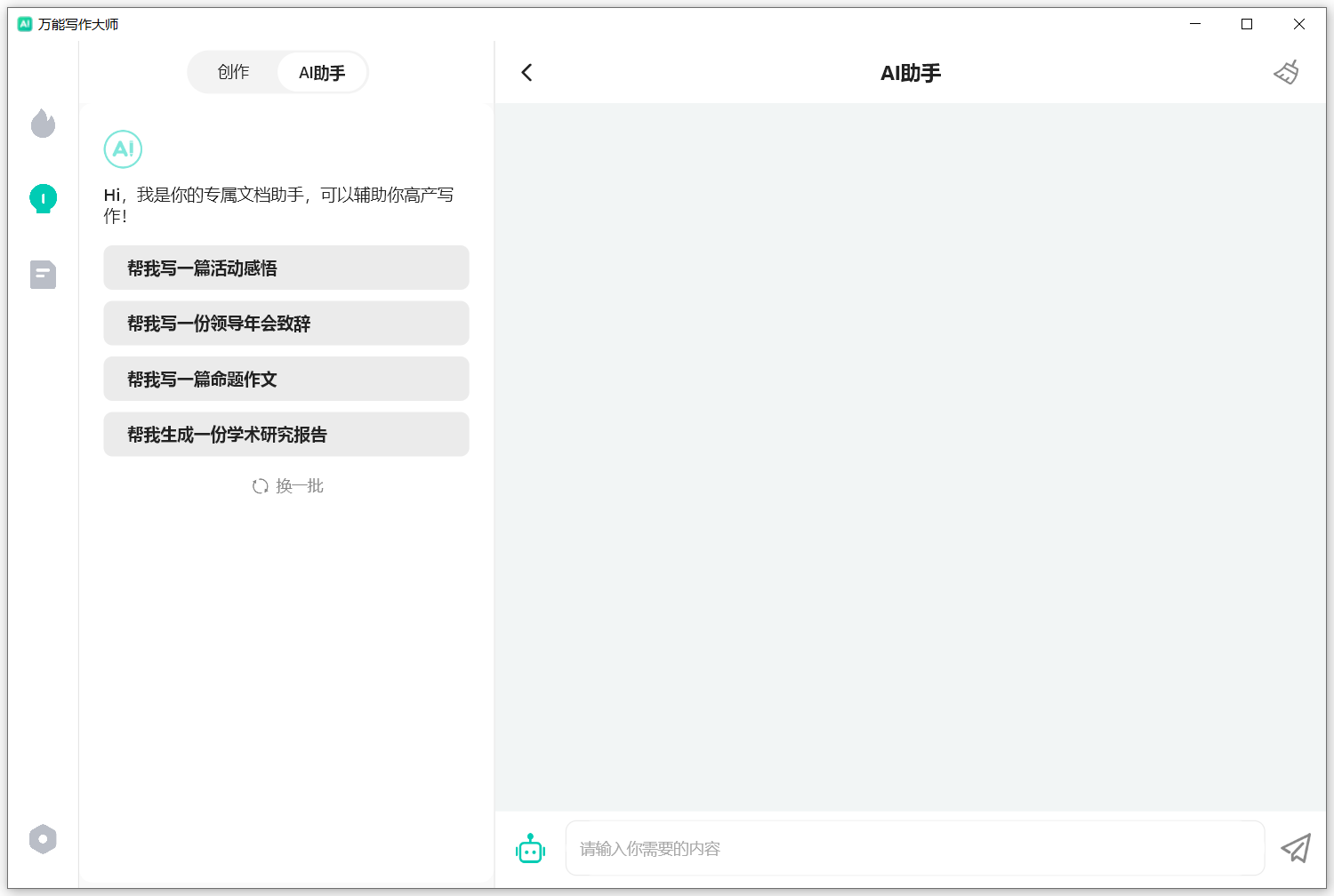Choose 帮我写一份领导年会致辞 suggestion
Screen dimensions: 1334x896
tap(286, 323)
